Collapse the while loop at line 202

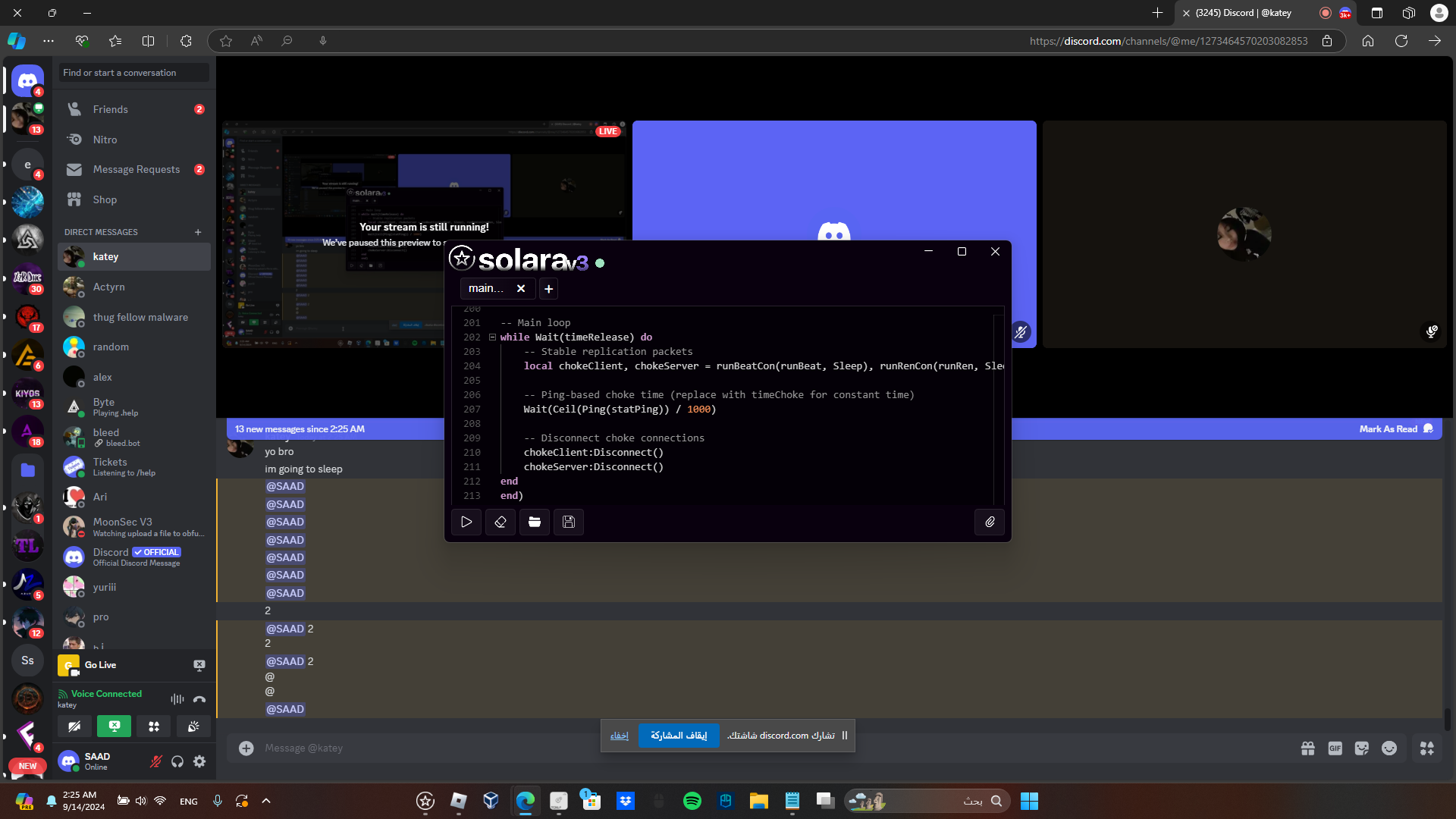(x=492, y=337)
